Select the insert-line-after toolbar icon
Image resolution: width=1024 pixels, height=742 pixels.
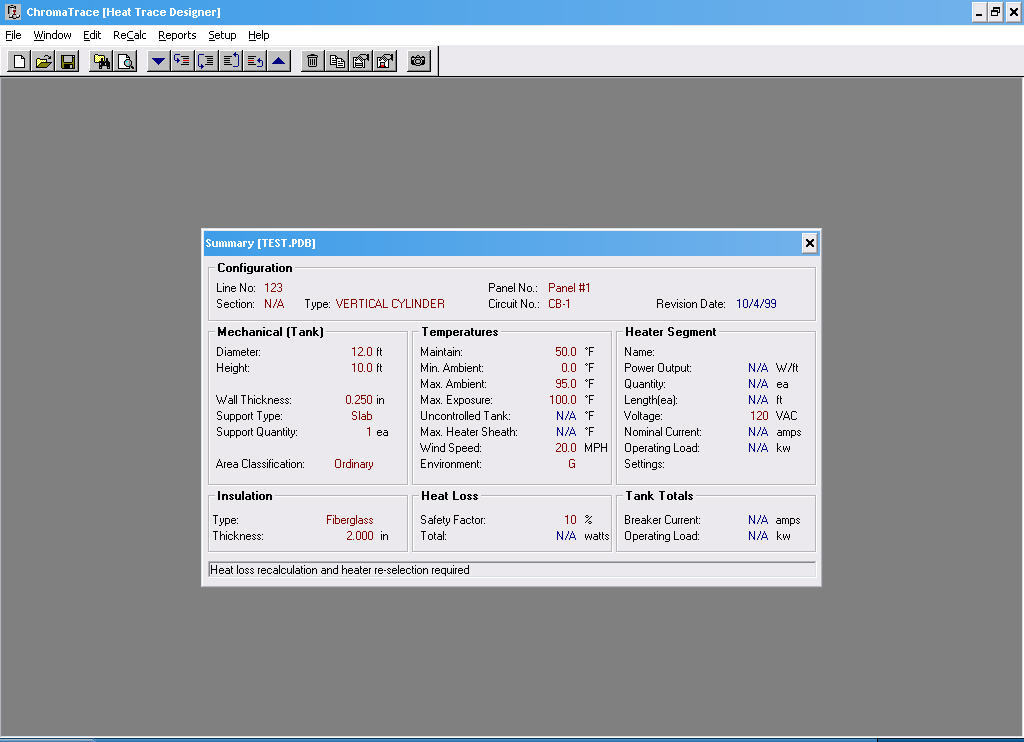(205, 60)
